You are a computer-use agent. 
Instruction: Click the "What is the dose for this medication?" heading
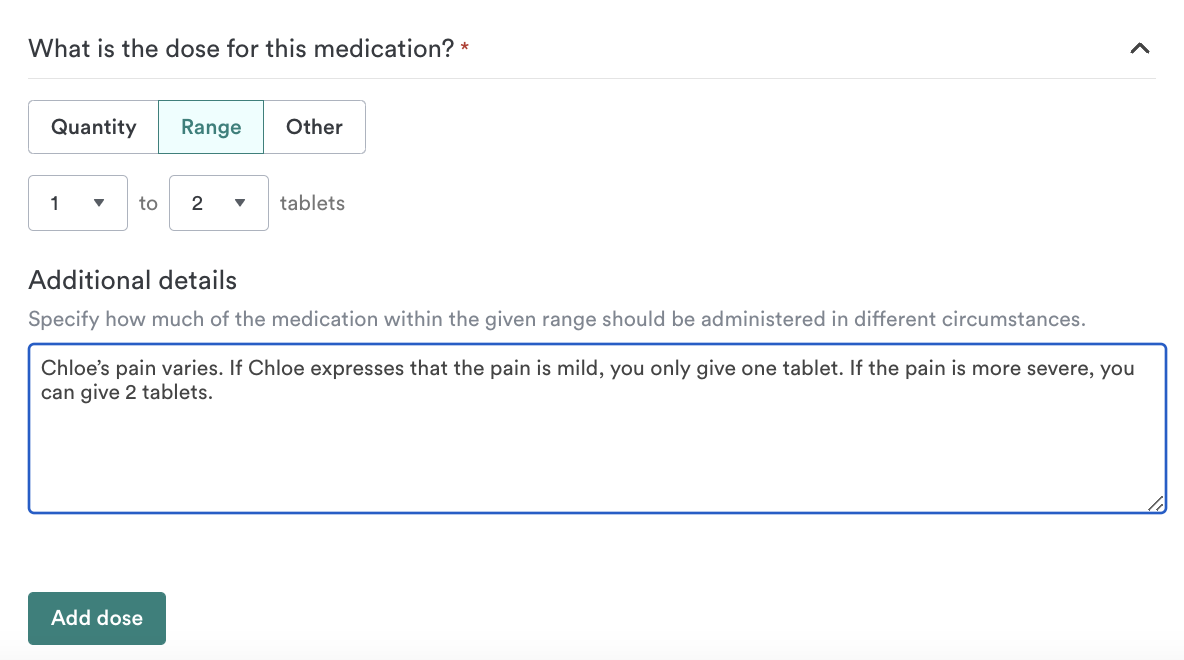(x=241, y=48)
